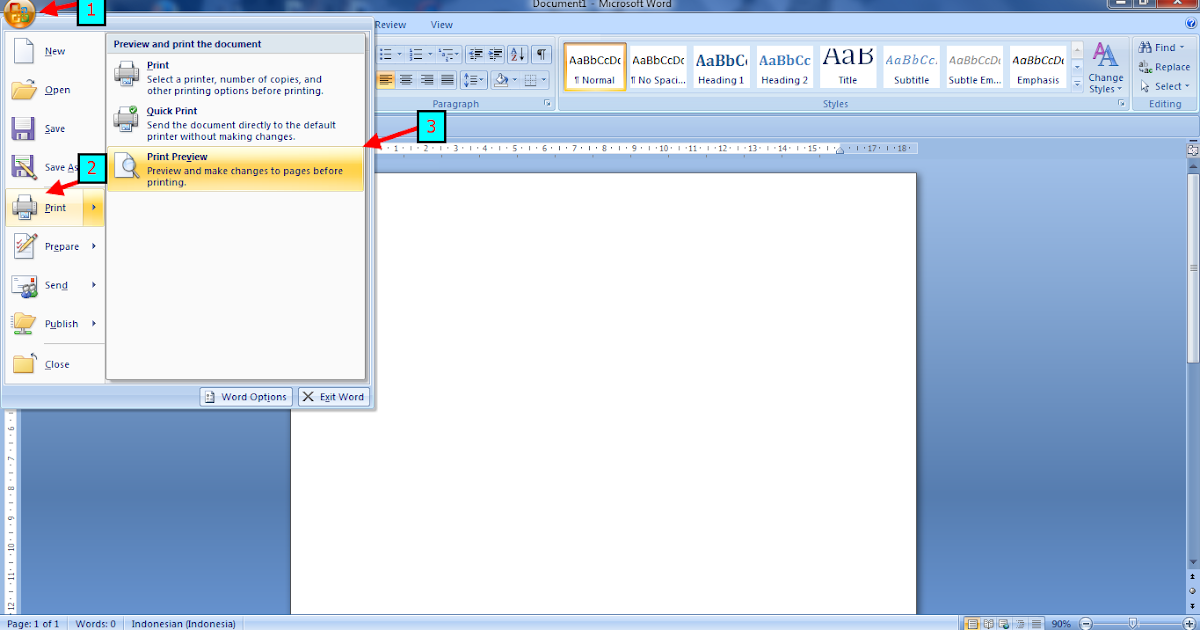Open the Shading color dropdown arrow
The height and width of the screenshot is (630, 1200).
tap(514, 80)
